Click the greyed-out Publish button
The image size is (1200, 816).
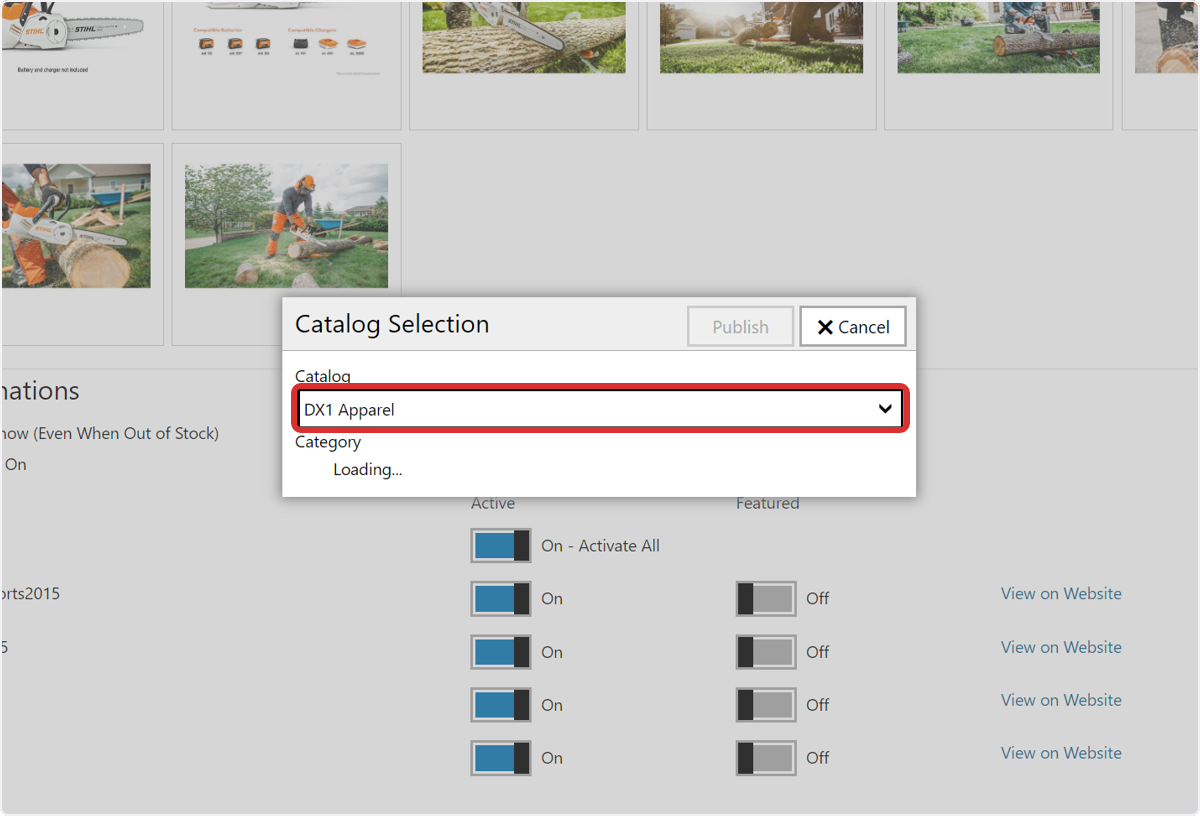[x=741, y=327]
